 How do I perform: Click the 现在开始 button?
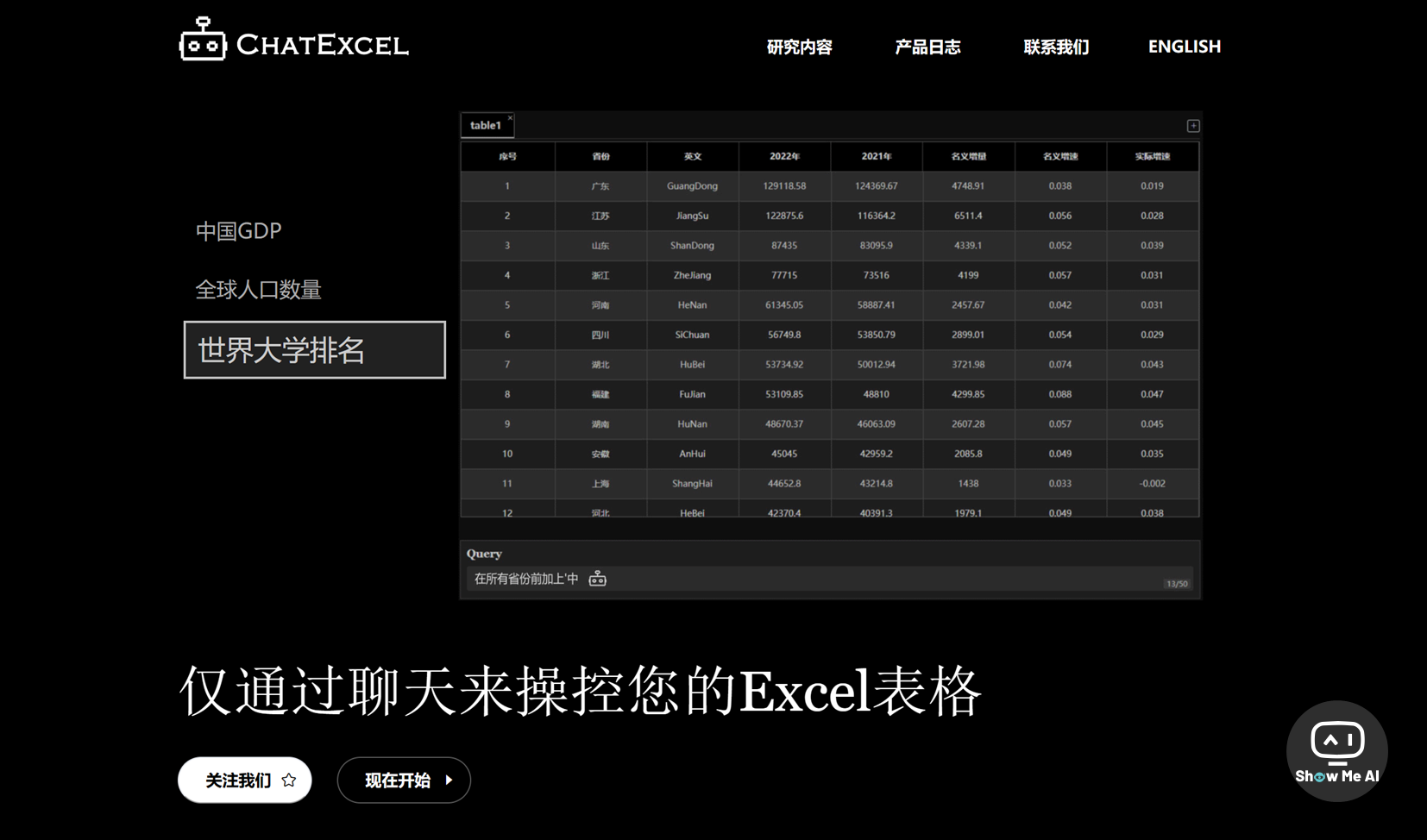point(404,780)
